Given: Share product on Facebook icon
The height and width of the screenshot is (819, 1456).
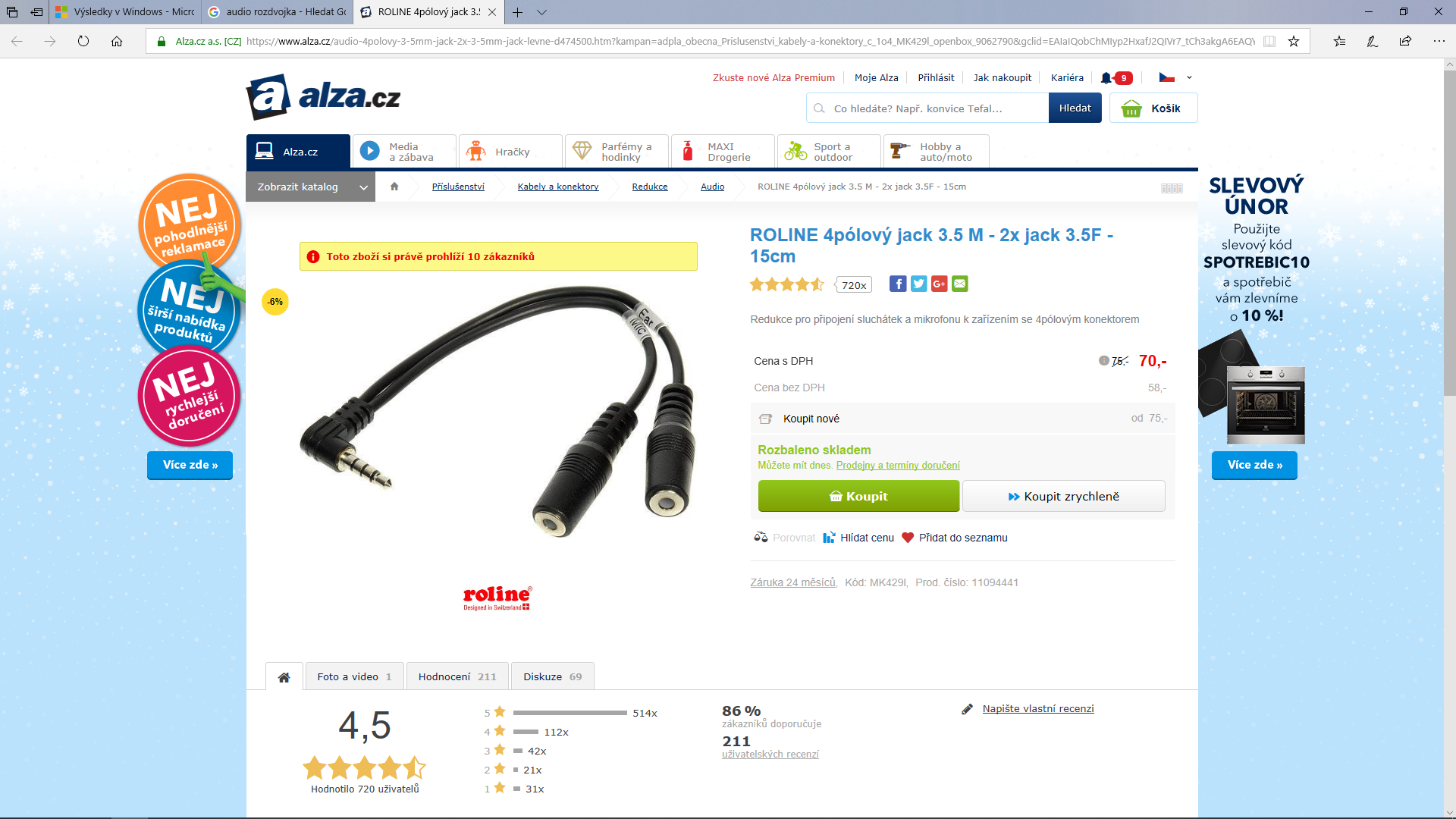Looking at the screenshot, I should click(898, 284).
